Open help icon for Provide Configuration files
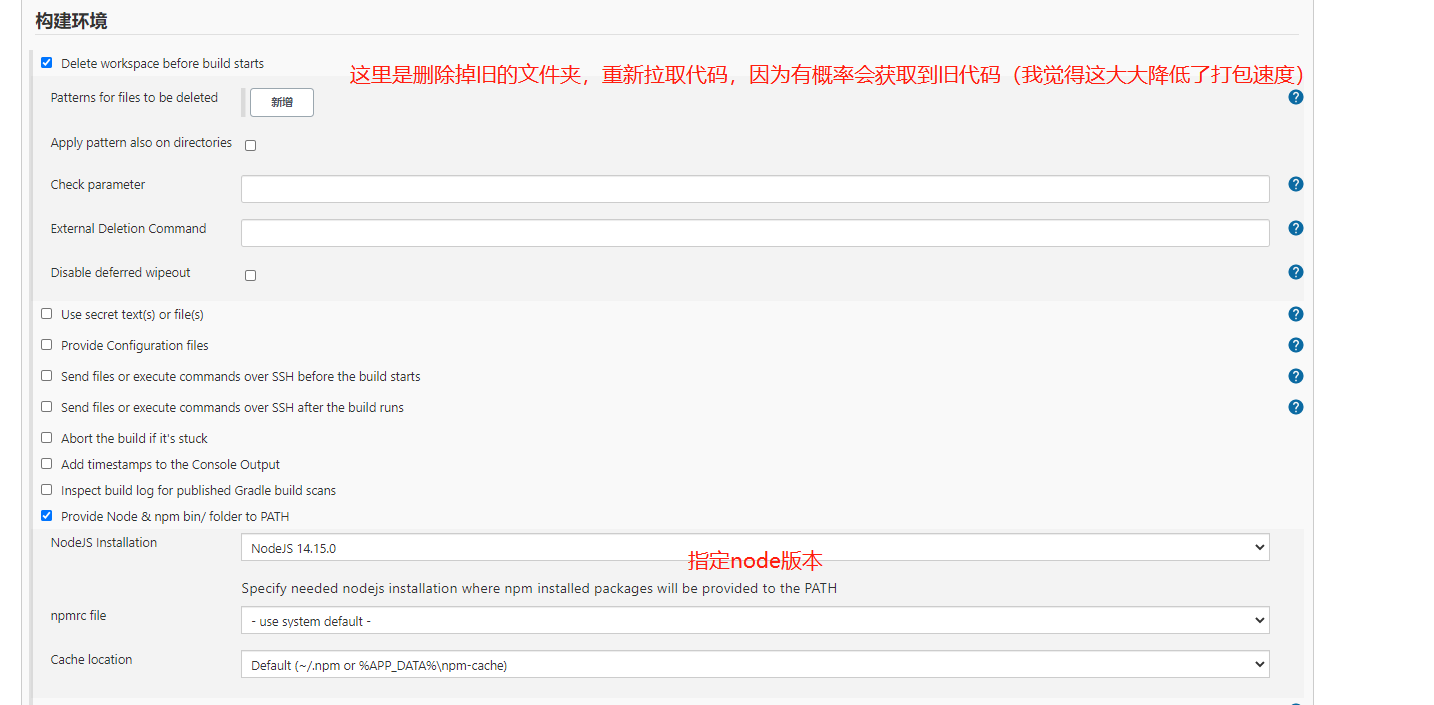Image resolution: width=1434 pixels, height=705 pixels. click(1295, 345)
